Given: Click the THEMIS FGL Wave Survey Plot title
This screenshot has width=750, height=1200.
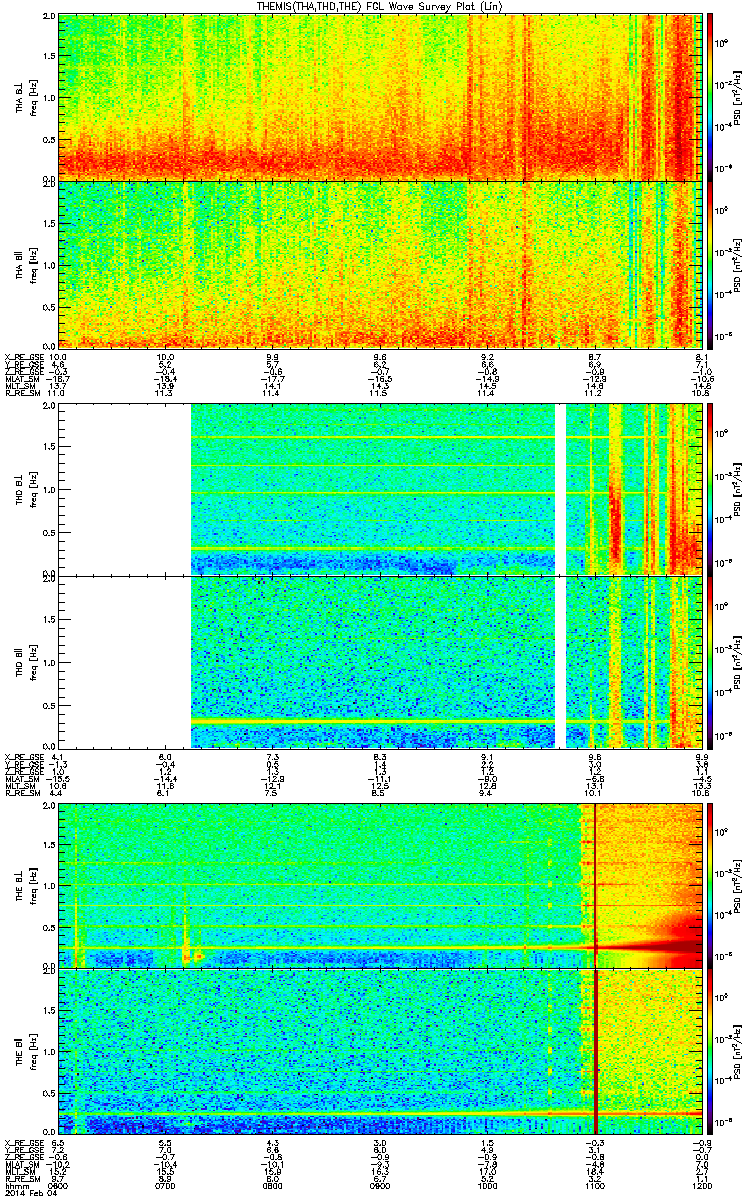Looking at the screenshot, I should point(379,6).
